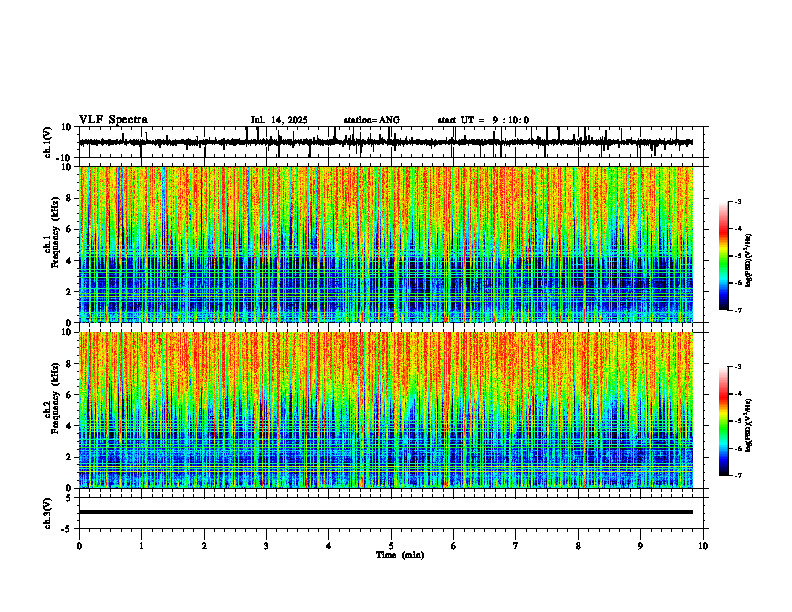Click the time-axis tick label "4"
This screenshot has height=612, width=792.
click(329, 546)
